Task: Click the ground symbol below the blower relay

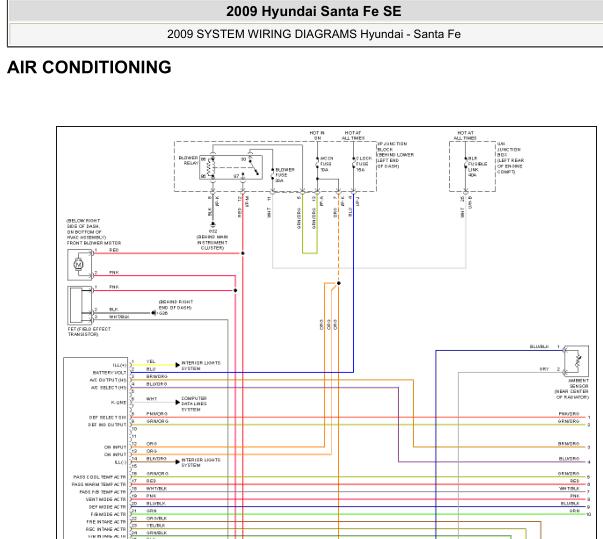Action: coord(213,224)
